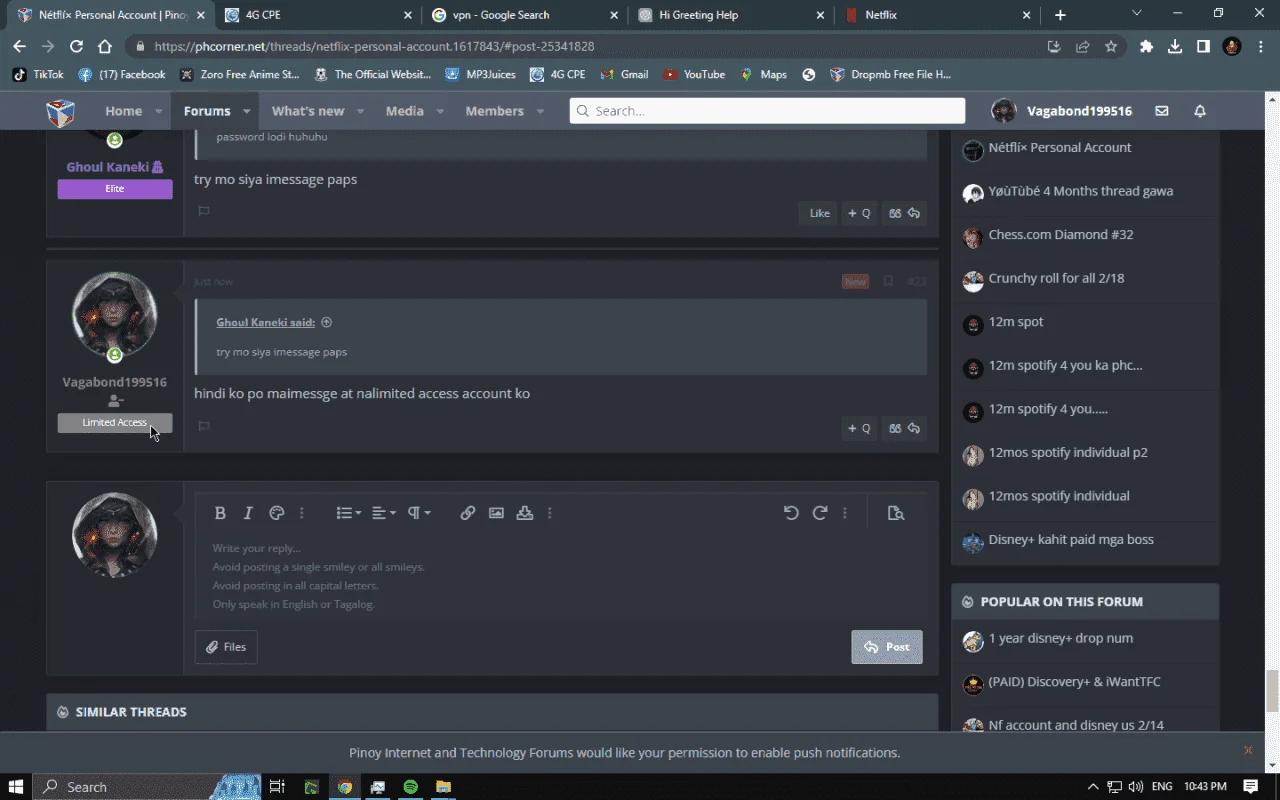Open File Explorer from the taskbar
This screenshot has width=1280, height=800.
(443, 787)
